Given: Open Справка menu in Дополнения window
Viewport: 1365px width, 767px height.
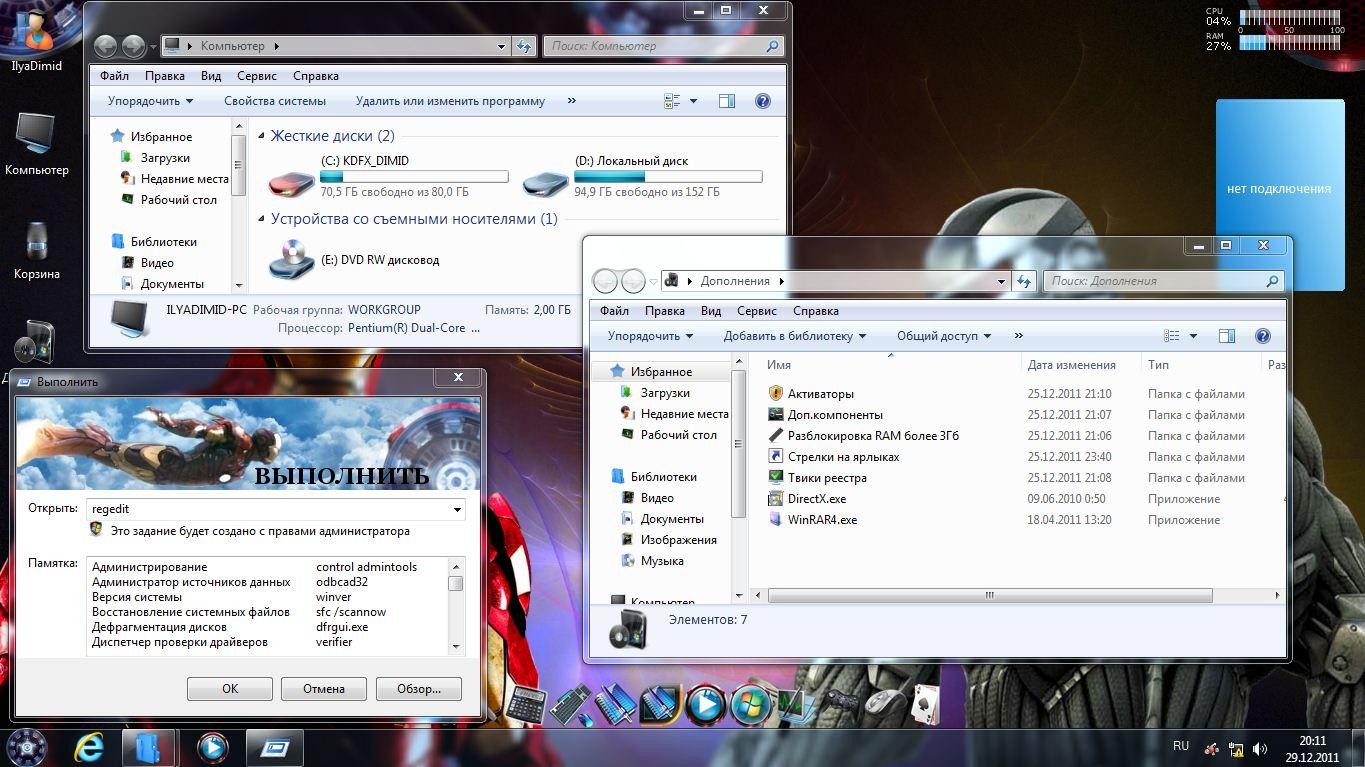Looking at the screenshot, I should pyautogui.click(x=816, y=311).
